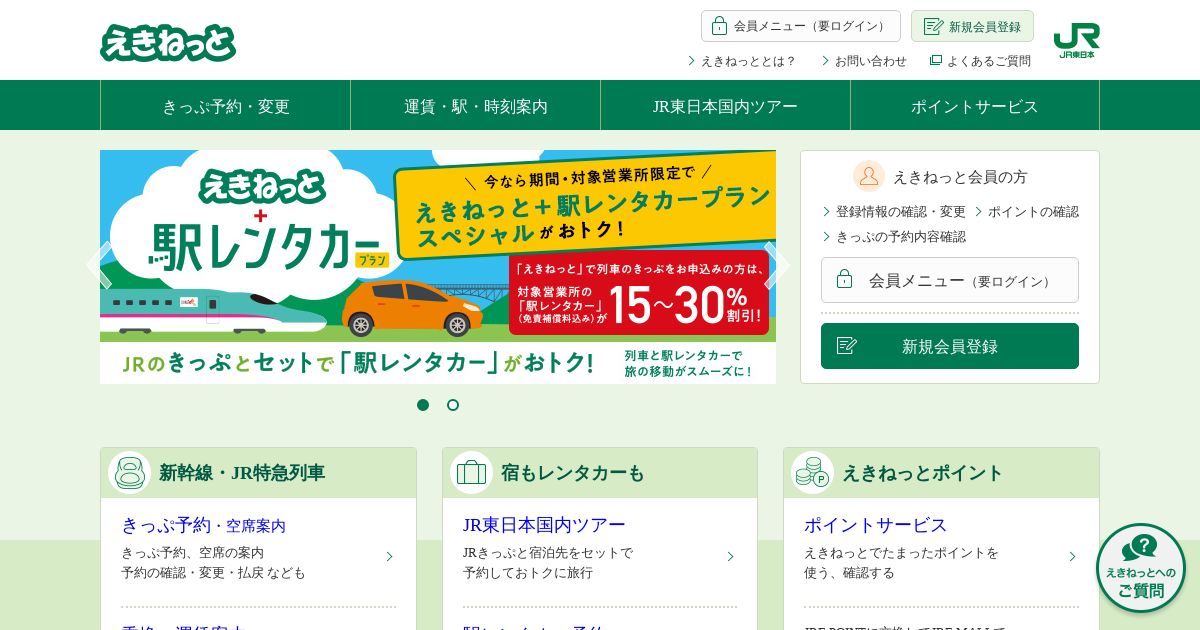
Task: Open the お問い合わせ link
Action: pos(871,61)
